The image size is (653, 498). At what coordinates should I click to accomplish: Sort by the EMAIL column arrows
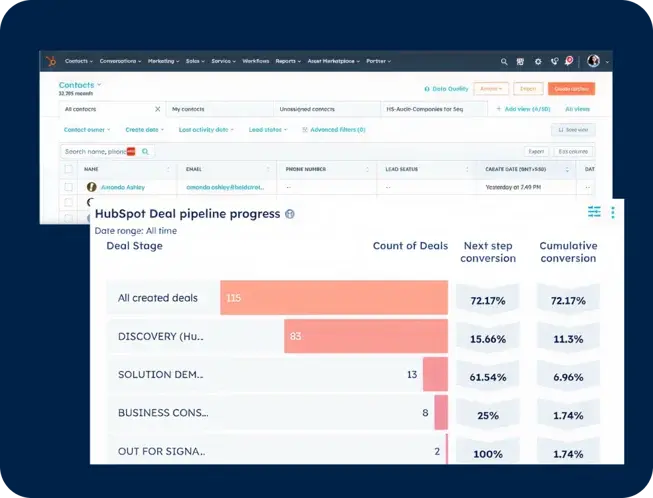pyautogui.click(x=268, y=169)
